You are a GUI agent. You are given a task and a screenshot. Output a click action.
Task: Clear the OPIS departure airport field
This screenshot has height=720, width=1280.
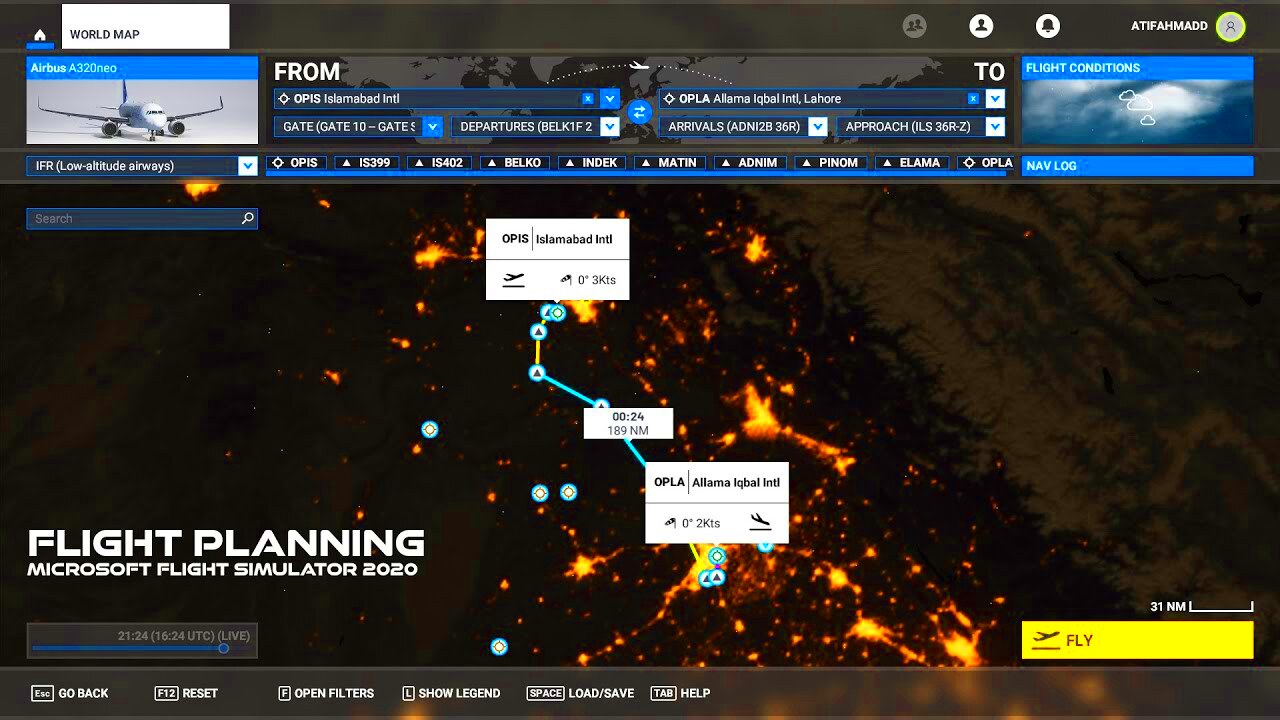pos(588,99)
